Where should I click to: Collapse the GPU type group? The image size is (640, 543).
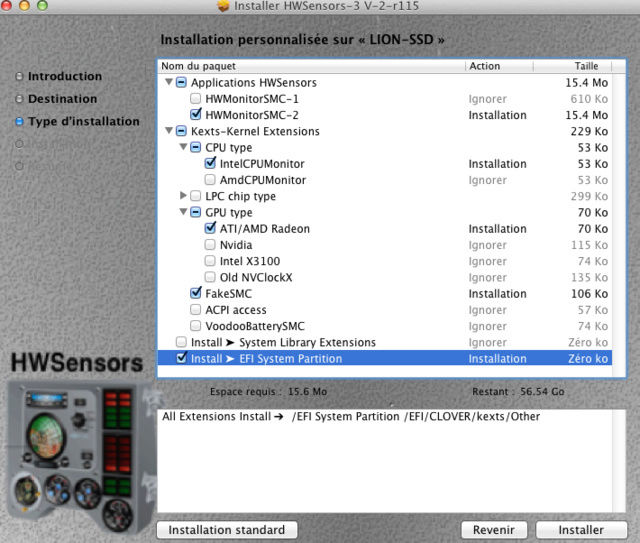coord(184,211)
